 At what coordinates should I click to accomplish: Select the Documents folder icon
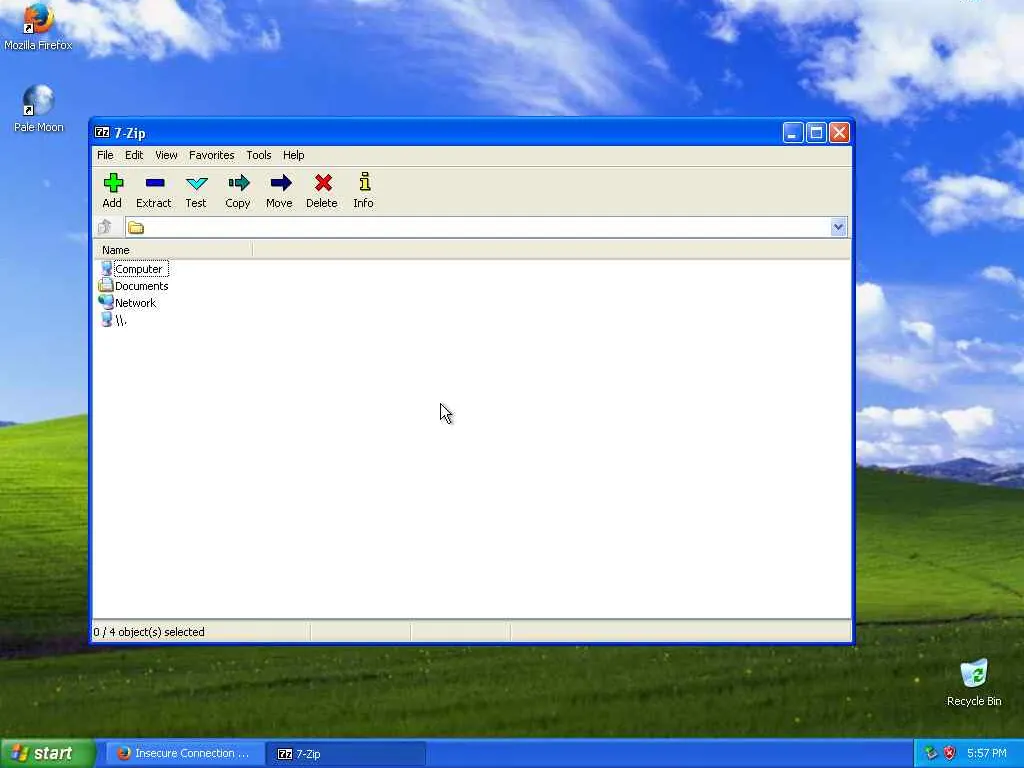(106, 285)
